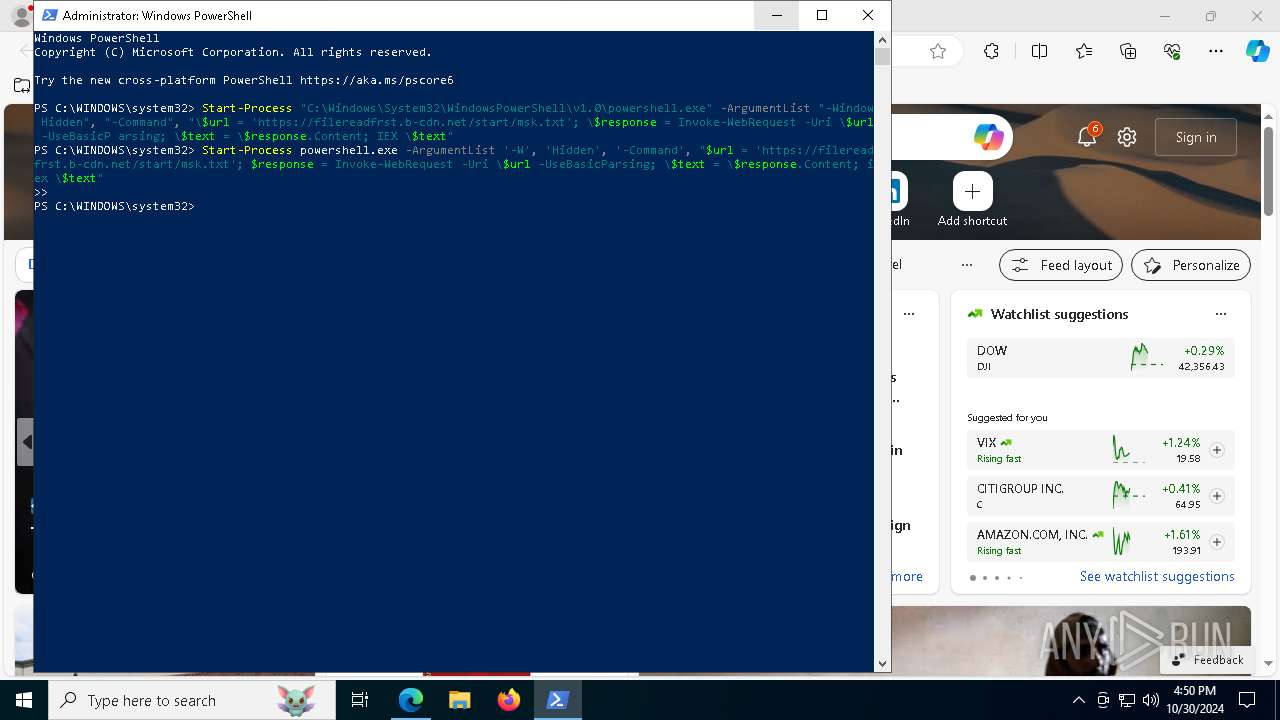Click the colorful Copilot logo on page
Viewport: 1280px width, 720px height.
click(988, 137)
